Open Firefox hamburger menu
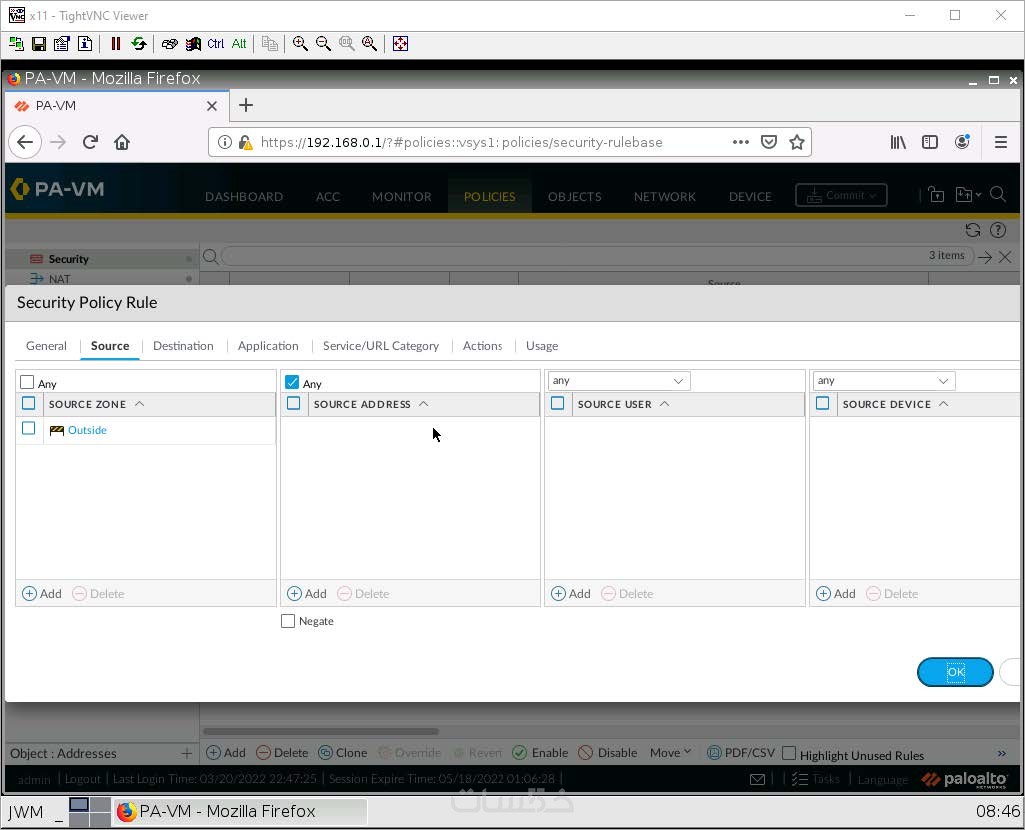 [1001, 142]
